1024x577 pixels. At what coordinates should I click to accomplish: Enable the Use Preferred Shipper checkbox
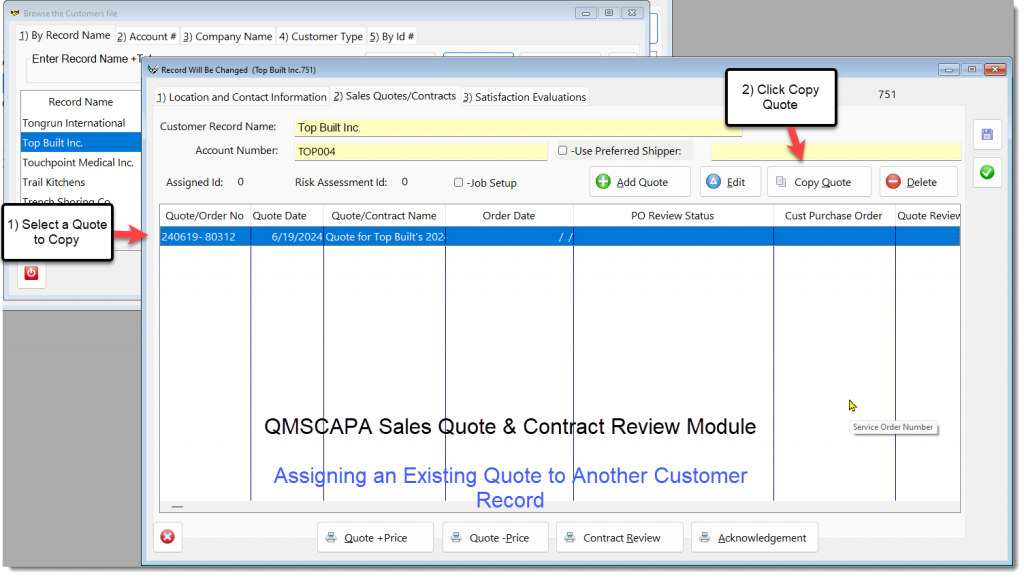pos(562,151)
